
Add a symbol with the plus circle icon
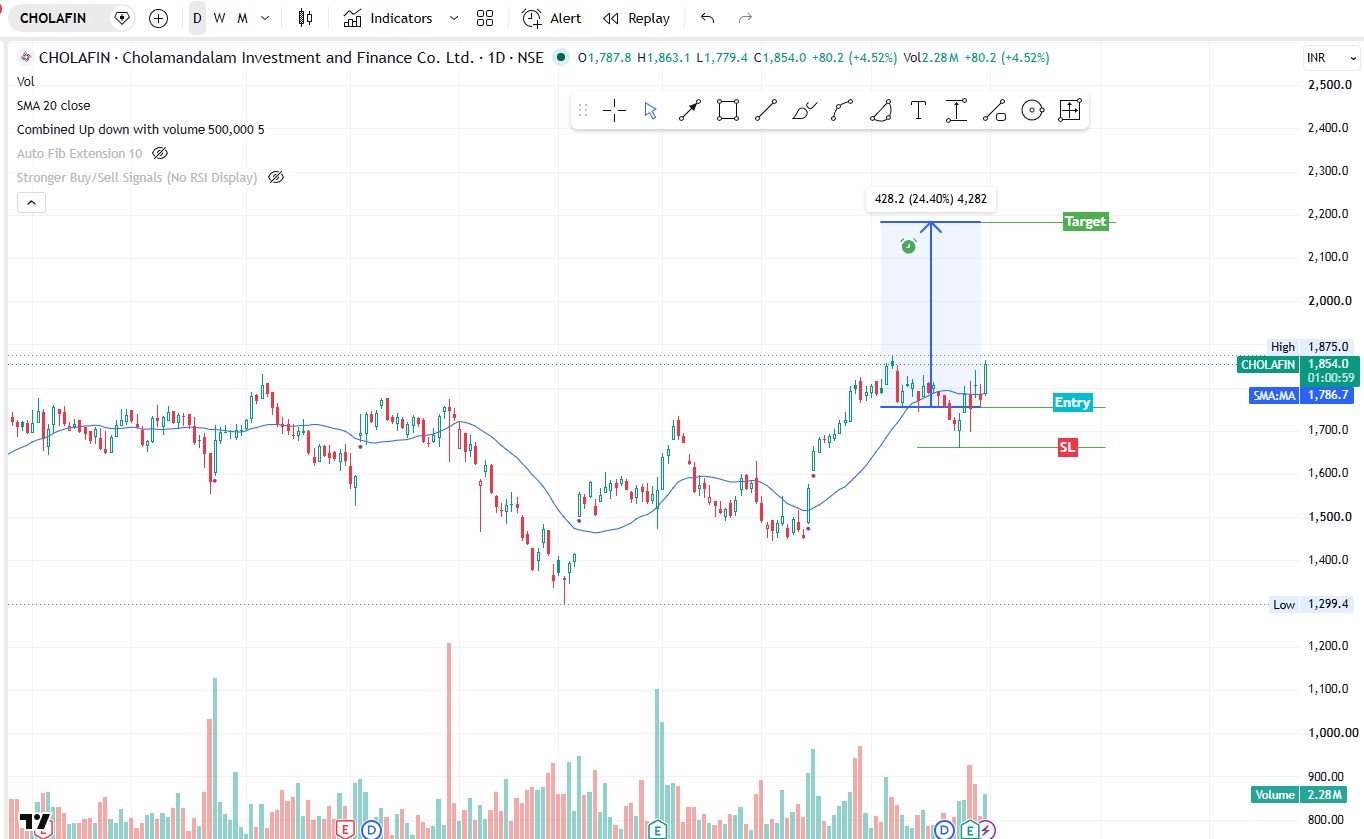click(158, 18)
